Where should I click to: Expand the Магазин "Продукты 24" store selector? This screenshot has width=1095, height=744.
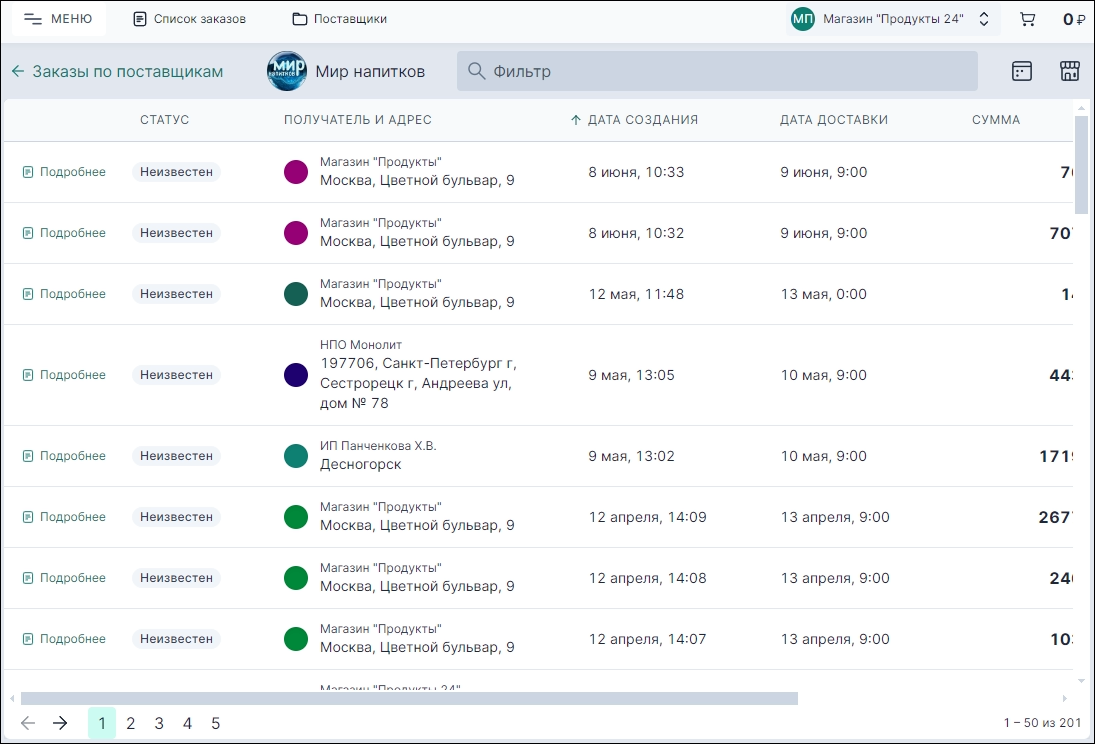click(983, 19)
